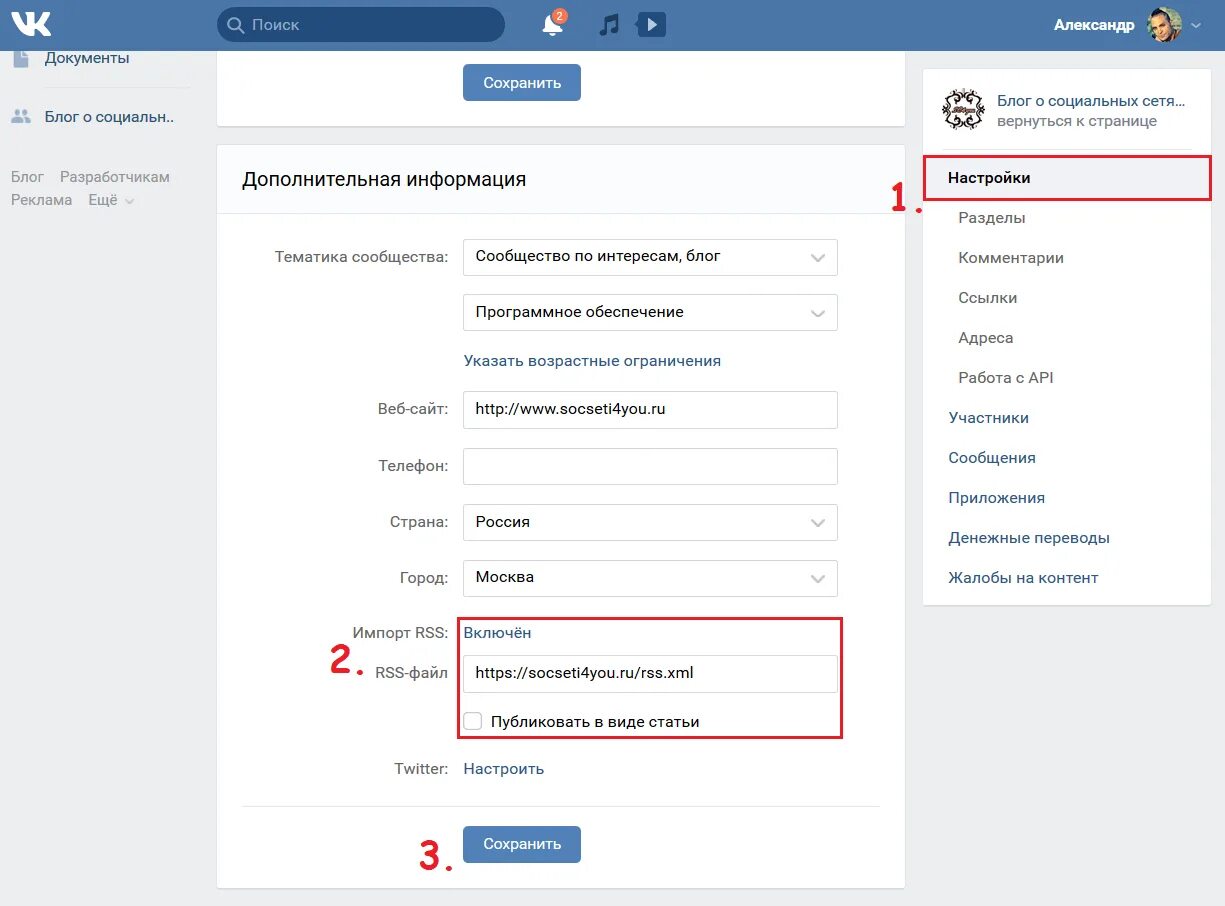
Task: Open VK home via the logo
Action: pos(31,24)
